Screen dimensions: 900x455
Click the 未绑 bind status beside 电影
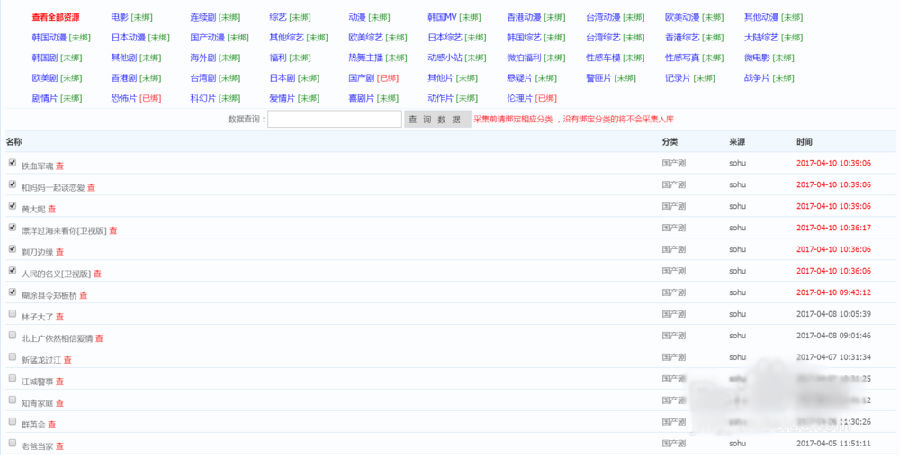[x=142, y=18]
